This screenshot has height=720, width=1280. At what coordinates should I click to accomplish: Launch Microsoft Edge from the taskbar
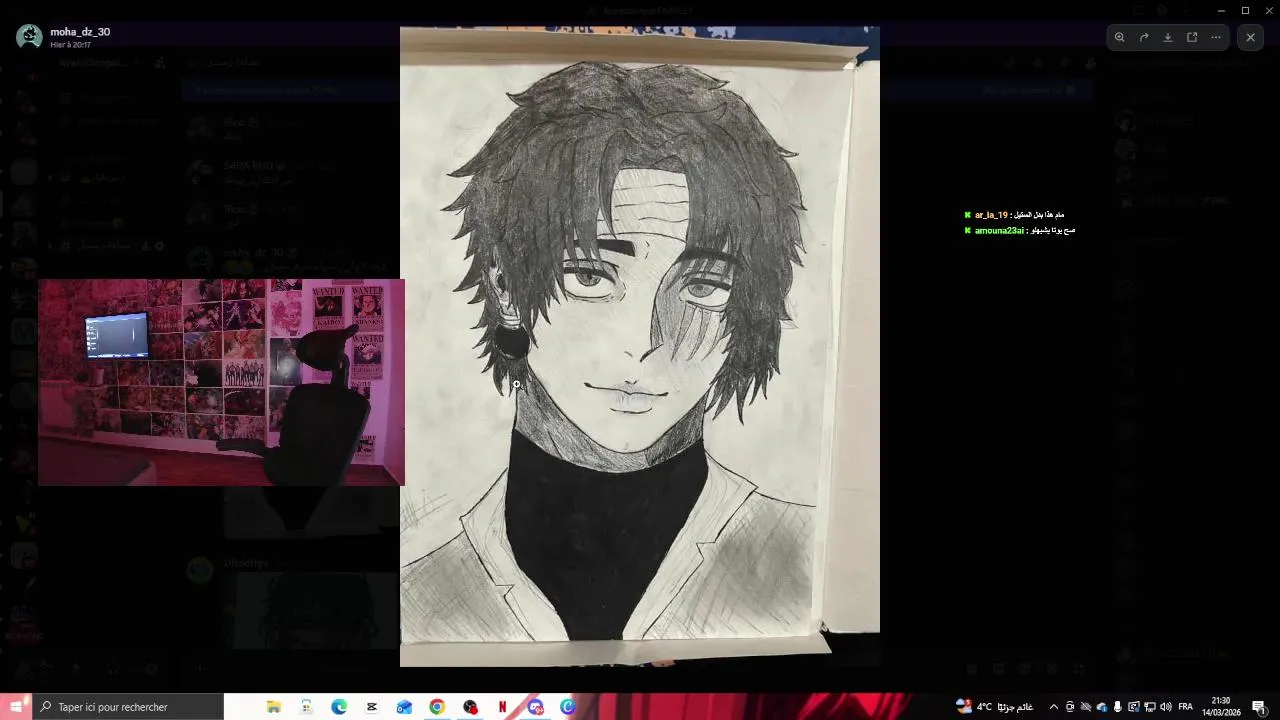[339, 707]
